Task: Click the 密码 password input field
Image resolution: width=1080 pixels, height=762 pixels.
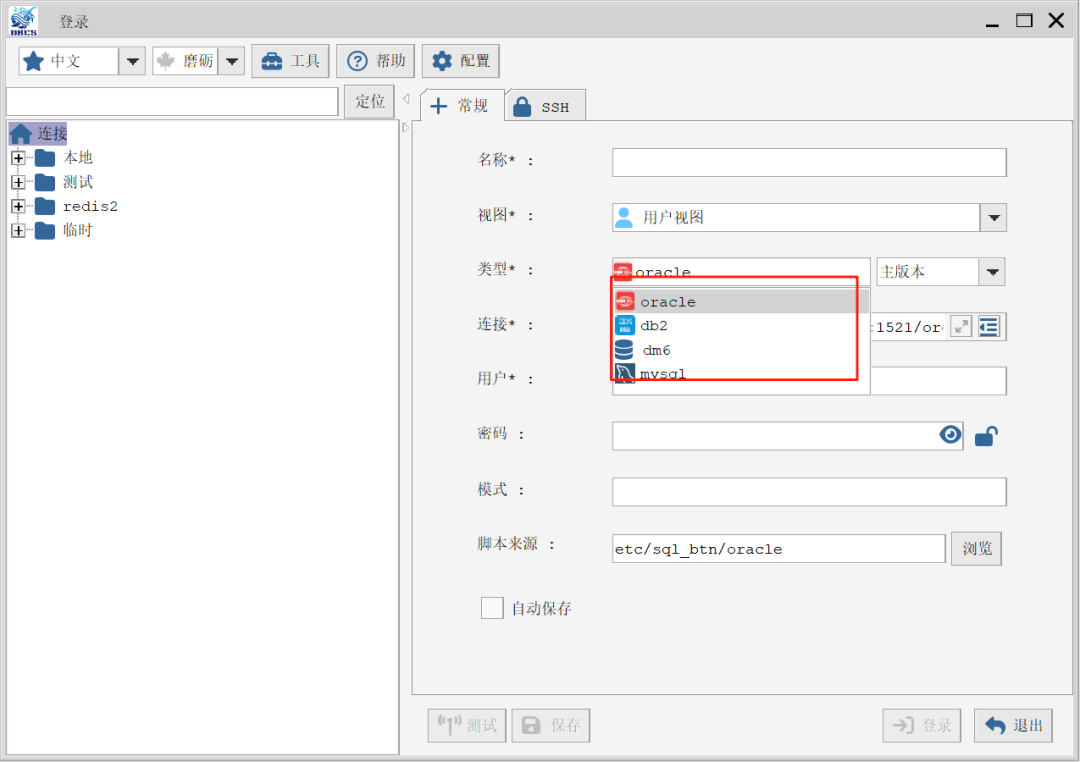Action: click(x=787, y=436)
